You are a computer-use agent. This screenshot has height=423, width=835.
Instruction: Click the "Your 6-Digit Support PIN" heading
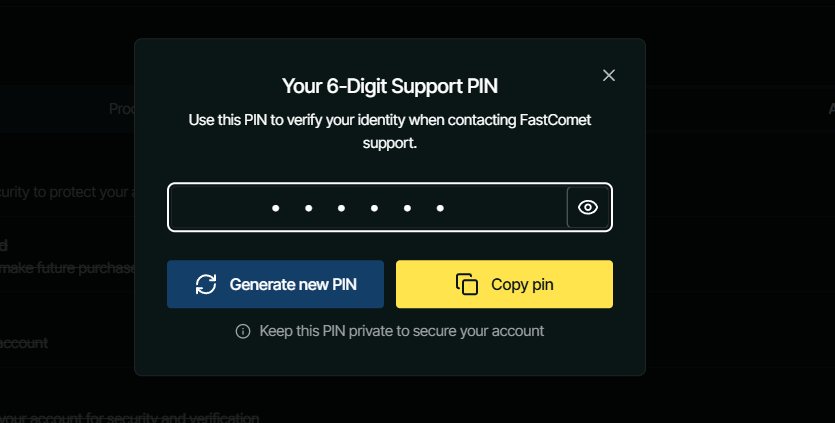(389, 85)
